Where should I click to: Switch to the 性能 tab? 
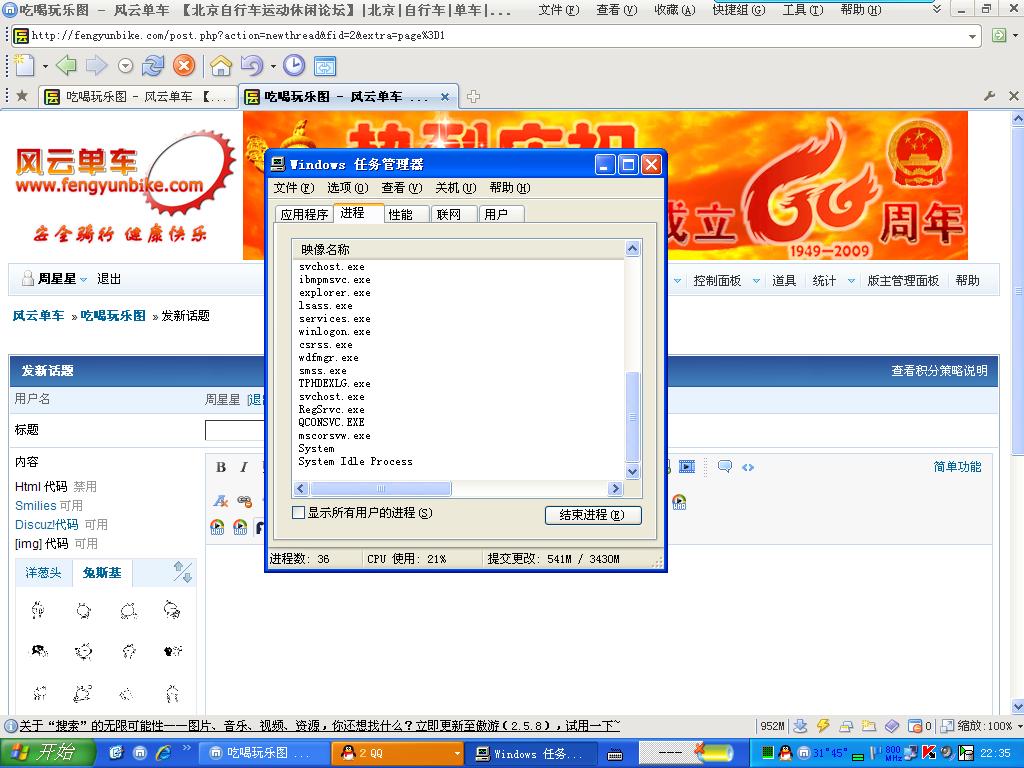point(401,214)
